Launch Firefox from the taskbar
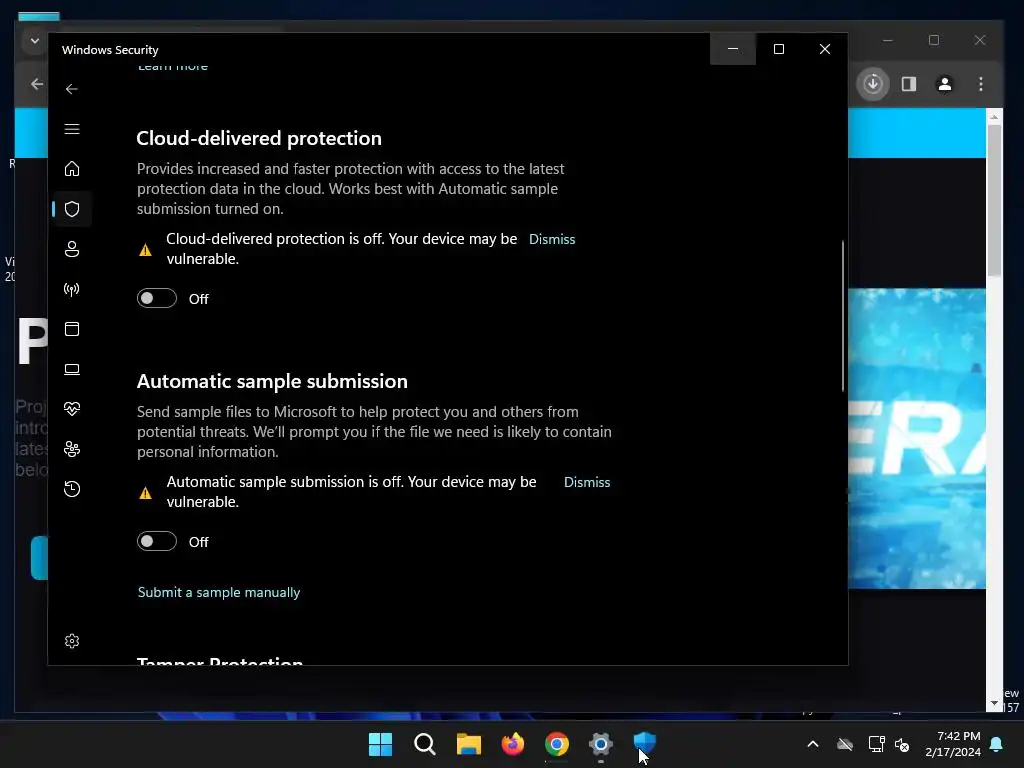1024x768 pixels. click(513, 744)
